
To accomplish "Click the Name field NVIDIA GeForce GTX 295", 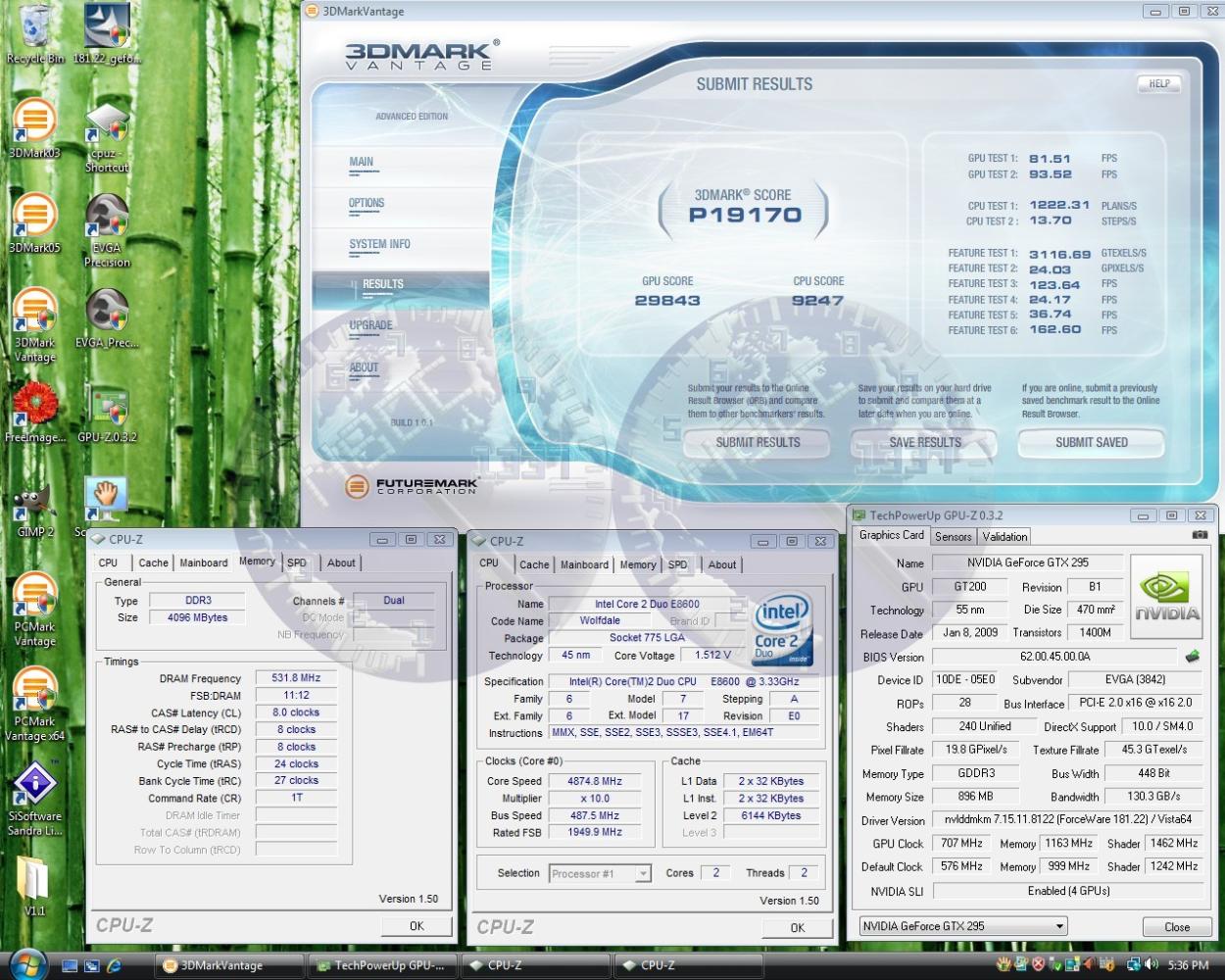I will (x=1027, y=563).
